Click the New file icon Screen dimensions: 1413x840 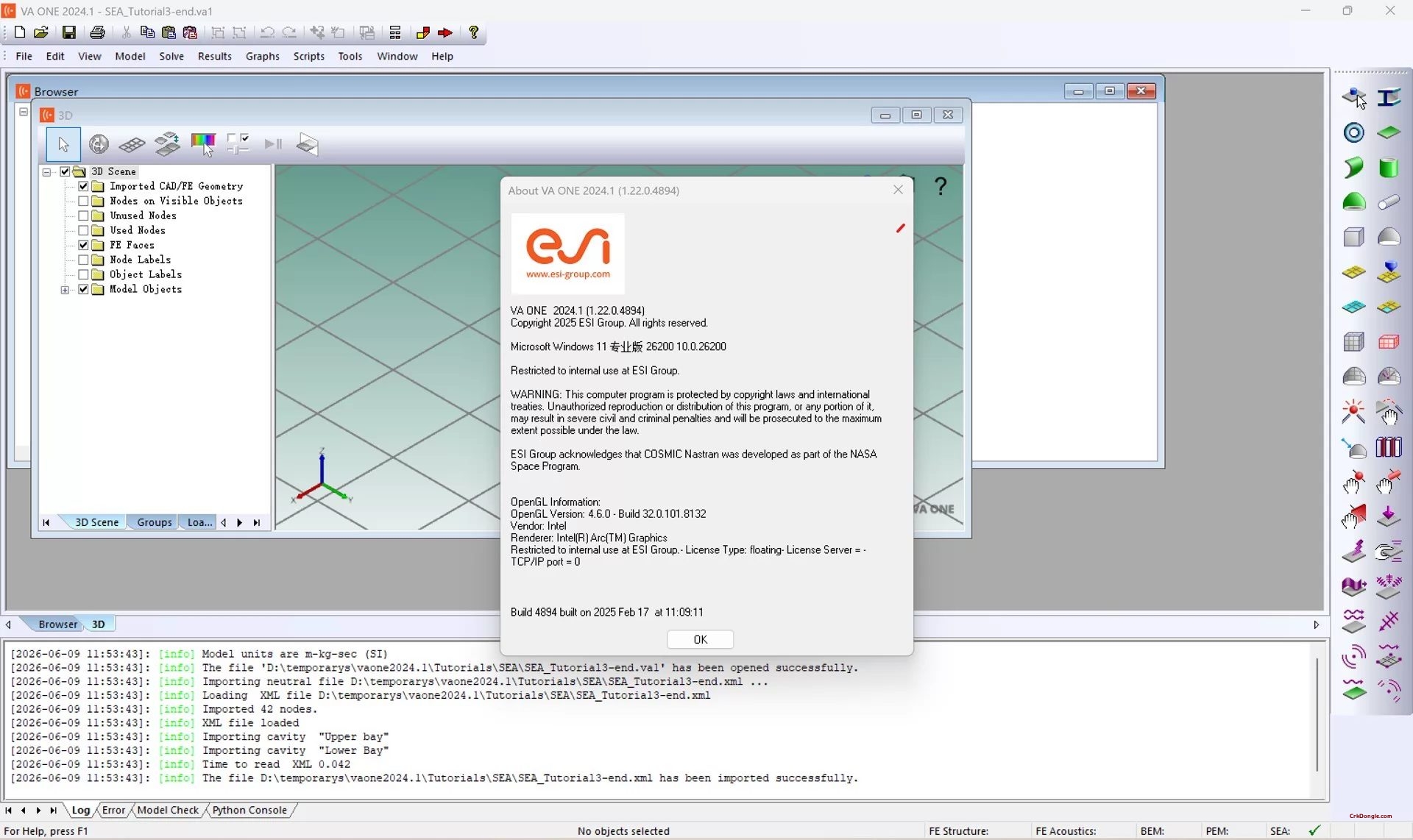click(x=20, y=32)
